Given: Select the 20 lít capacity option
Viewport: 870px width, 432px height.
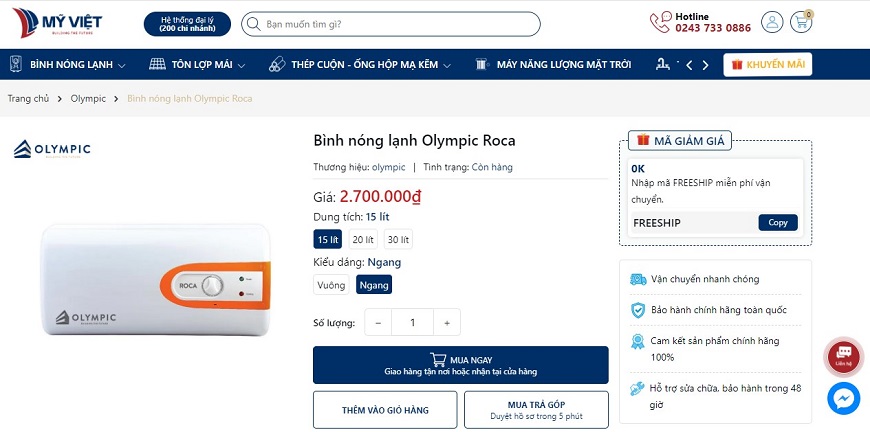Looking at the screenshot, I should [x=363, y=239].
